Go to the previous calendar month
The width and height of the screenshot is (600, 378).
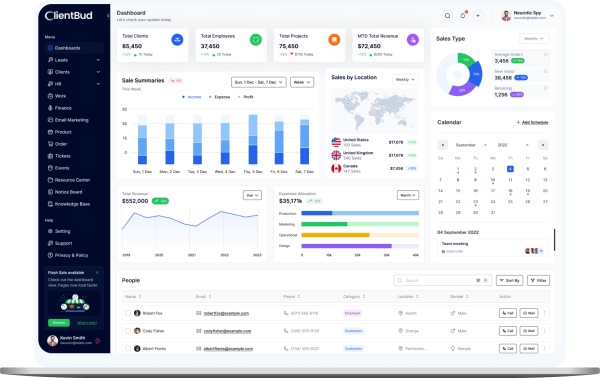443,145
